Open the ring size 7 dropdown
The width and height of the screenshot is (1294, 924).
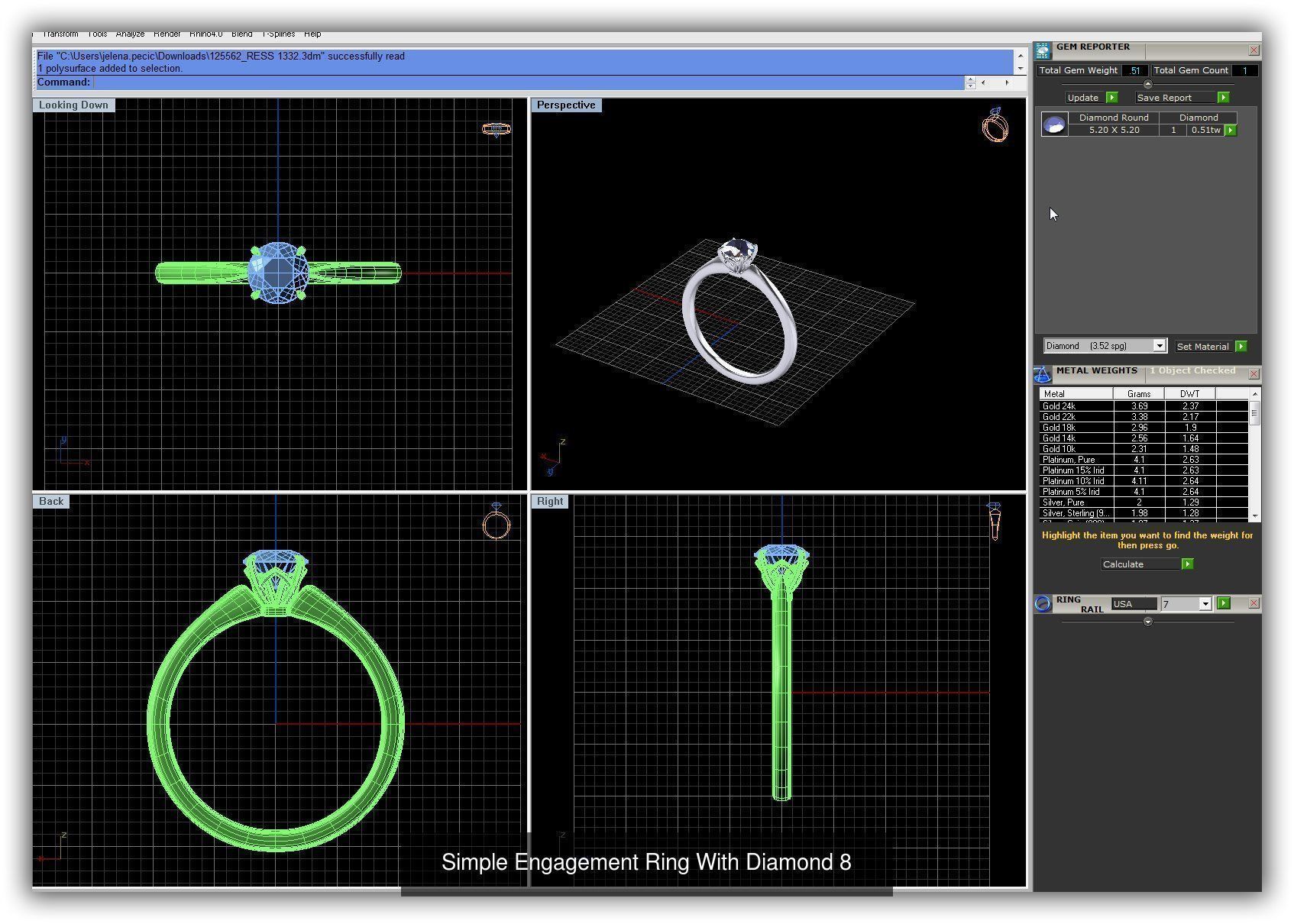tap(1205, 604)
